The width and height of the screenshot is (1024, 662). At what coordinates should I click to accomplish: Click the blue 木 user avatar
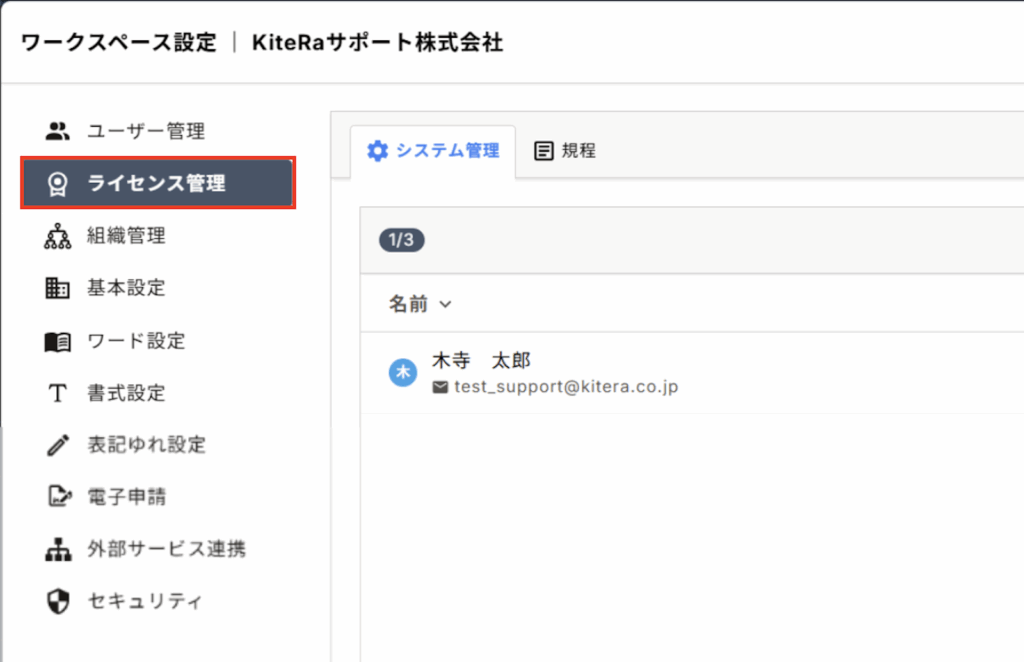(402, 373)
